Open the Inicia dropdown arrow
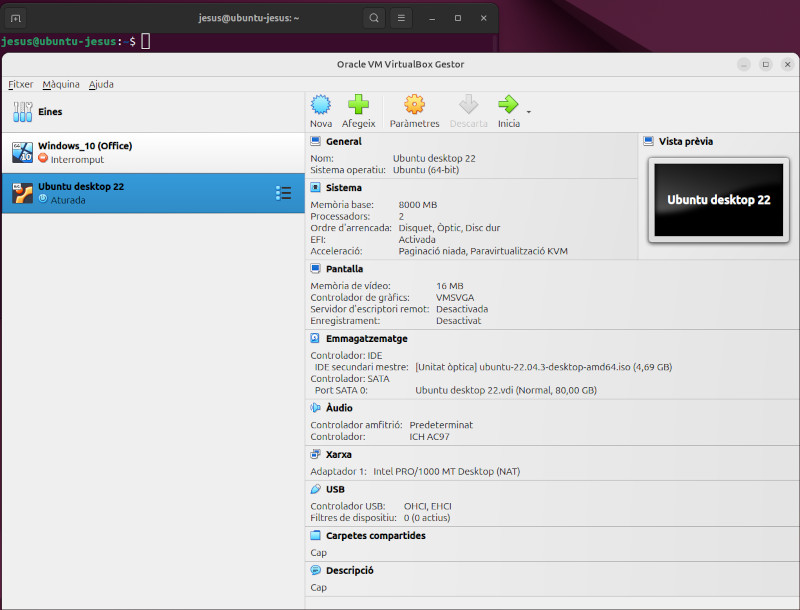This screenshot has height=610, width=800. pyautogui.click(x=527, y=110)
